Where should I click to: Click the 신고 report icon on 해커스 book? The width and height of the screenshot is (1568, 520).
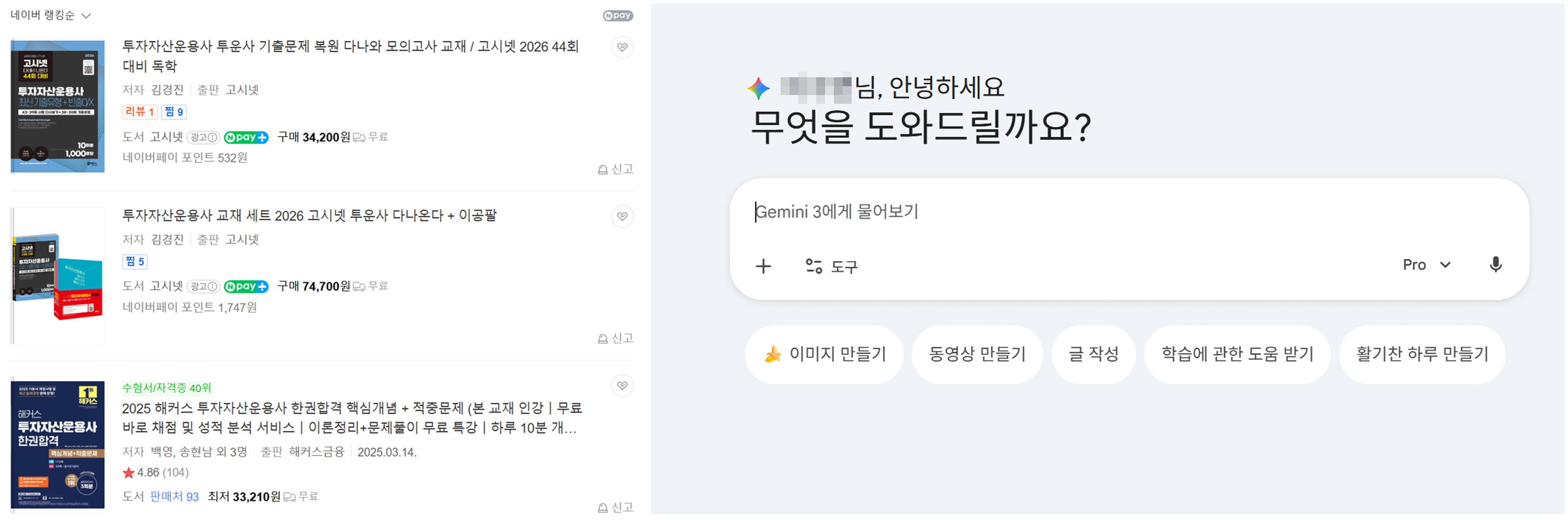[615, 507]
